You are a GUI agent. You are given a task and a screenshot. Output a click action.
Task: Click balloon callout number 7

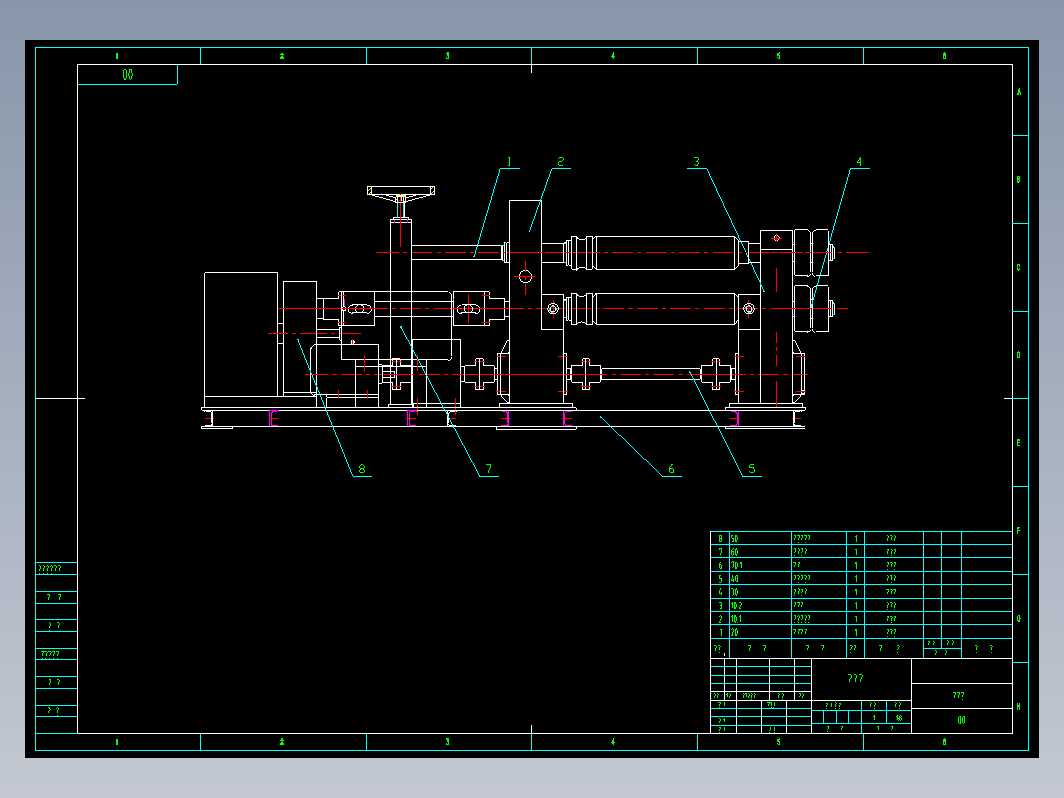coord(489,469)
